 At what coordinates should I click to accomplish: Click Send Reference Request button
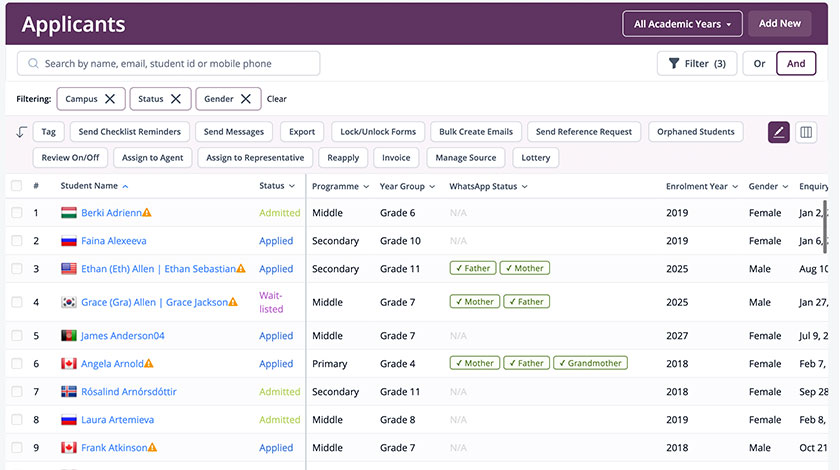(584, 132)
